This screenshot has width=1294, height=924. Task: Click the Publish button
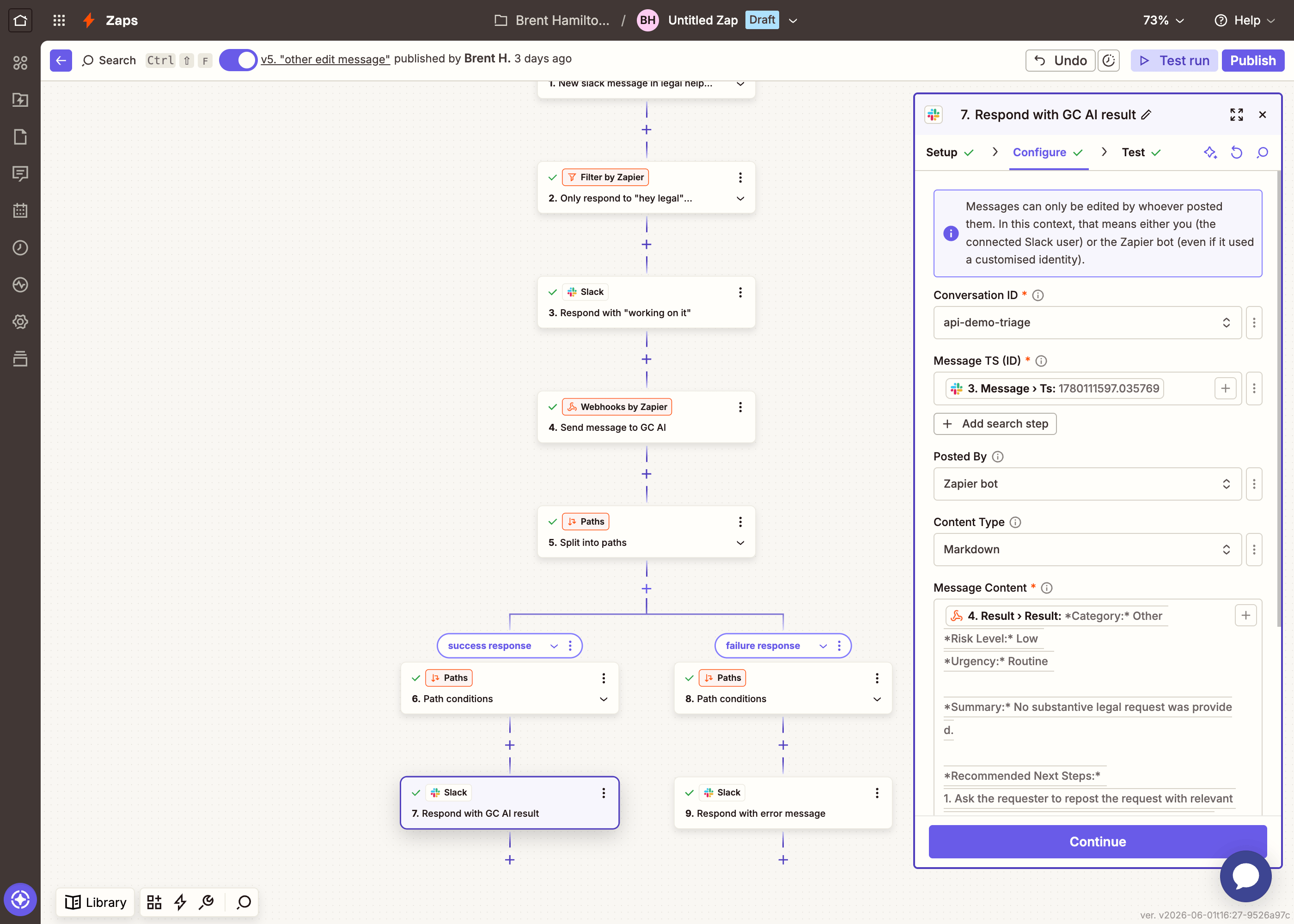(1253, 60)
